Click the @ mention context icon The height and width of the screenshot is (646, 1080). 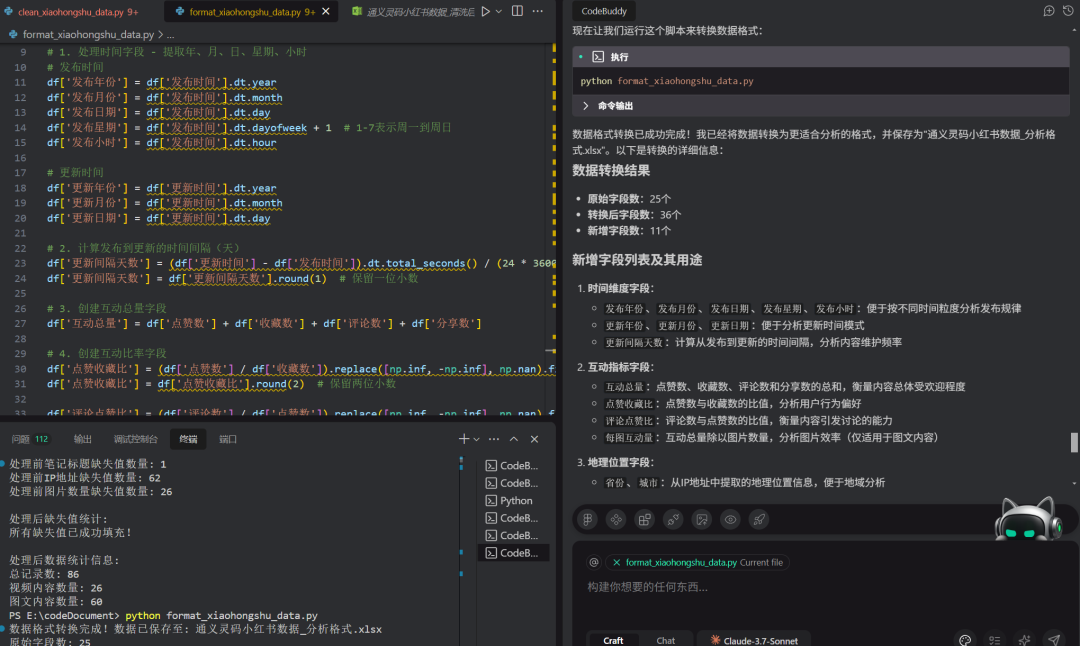pos(593,563)
